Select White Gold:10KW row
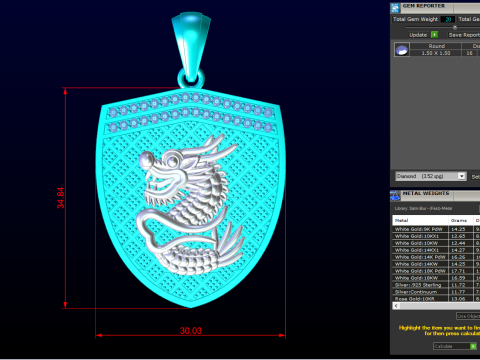This screenshot has height=360, width=480. coord(436,243)
